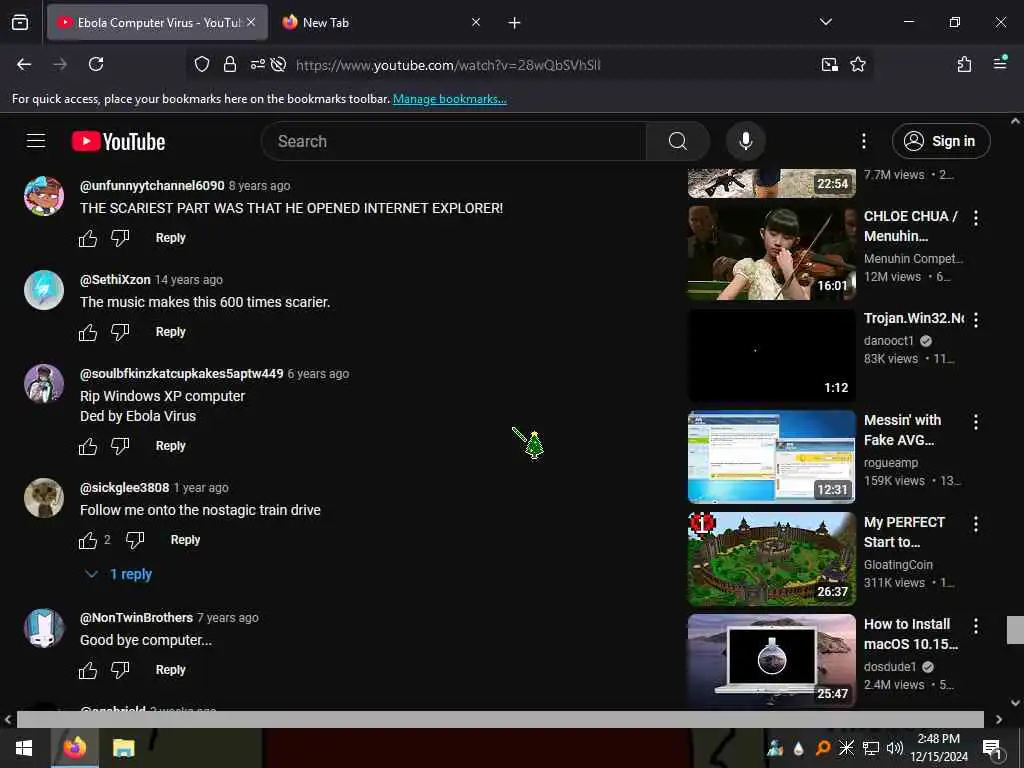Screen dimensions: 1024x768
Task: Like the comment by @unfunnyytchannel6090
Action: (x=88, y=238)
